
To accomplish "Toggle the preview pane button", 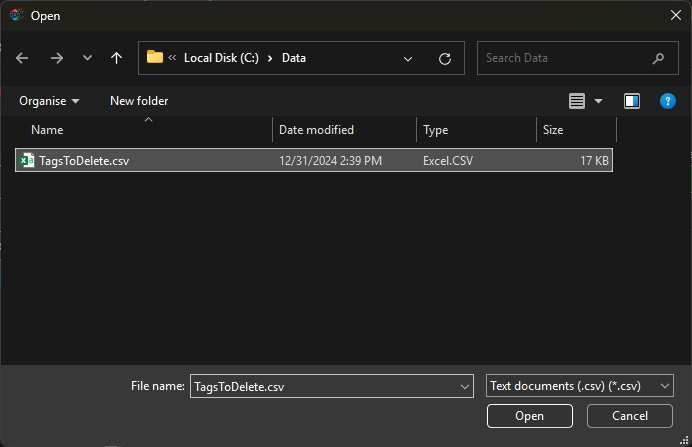I will [632, 101].
